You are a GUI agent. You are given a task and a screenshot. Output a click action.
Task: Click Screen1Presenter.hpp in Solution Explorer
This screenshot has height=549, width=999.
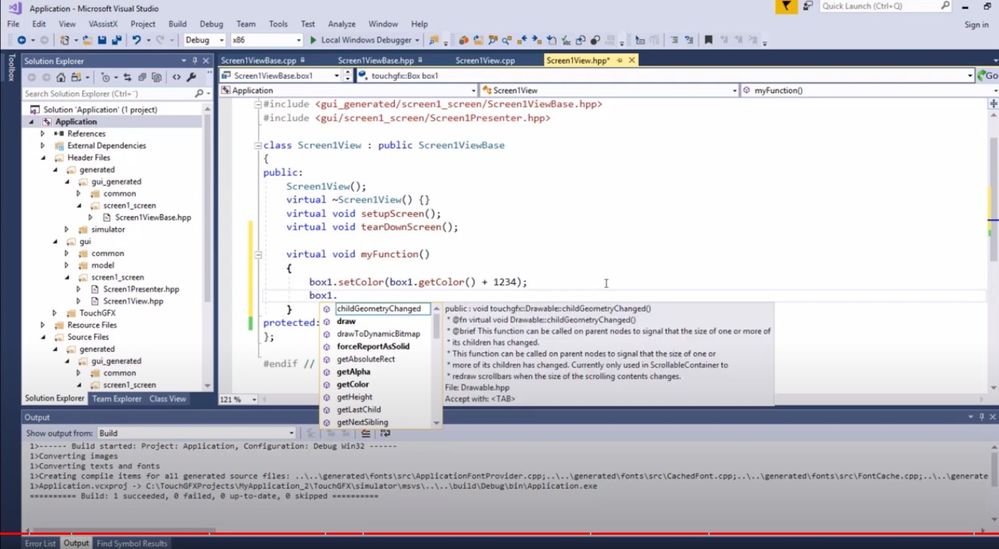coord(141,289)
